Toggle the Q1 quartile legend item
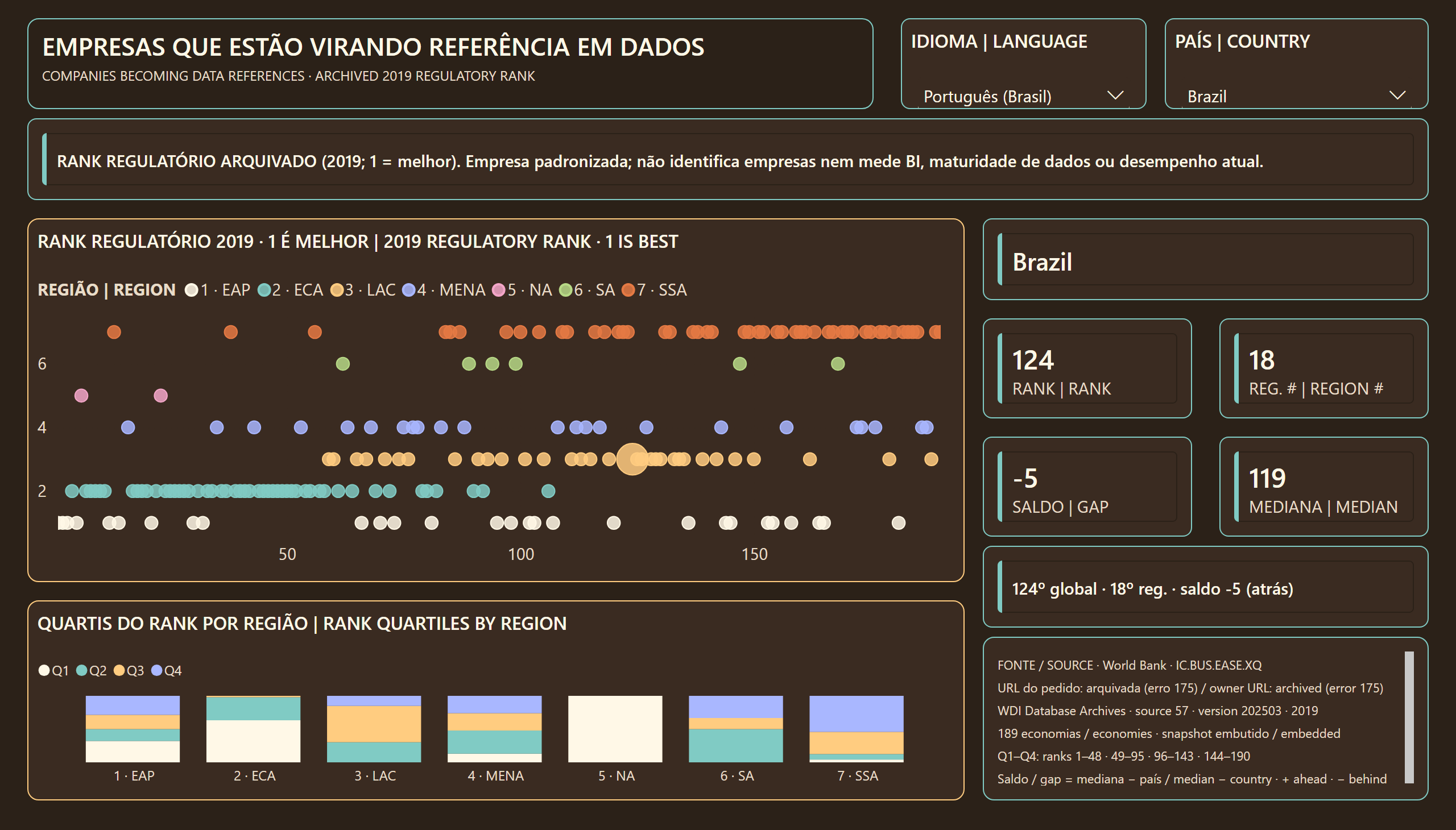Viewport: 1456px width, 830px height. [53, 670]
